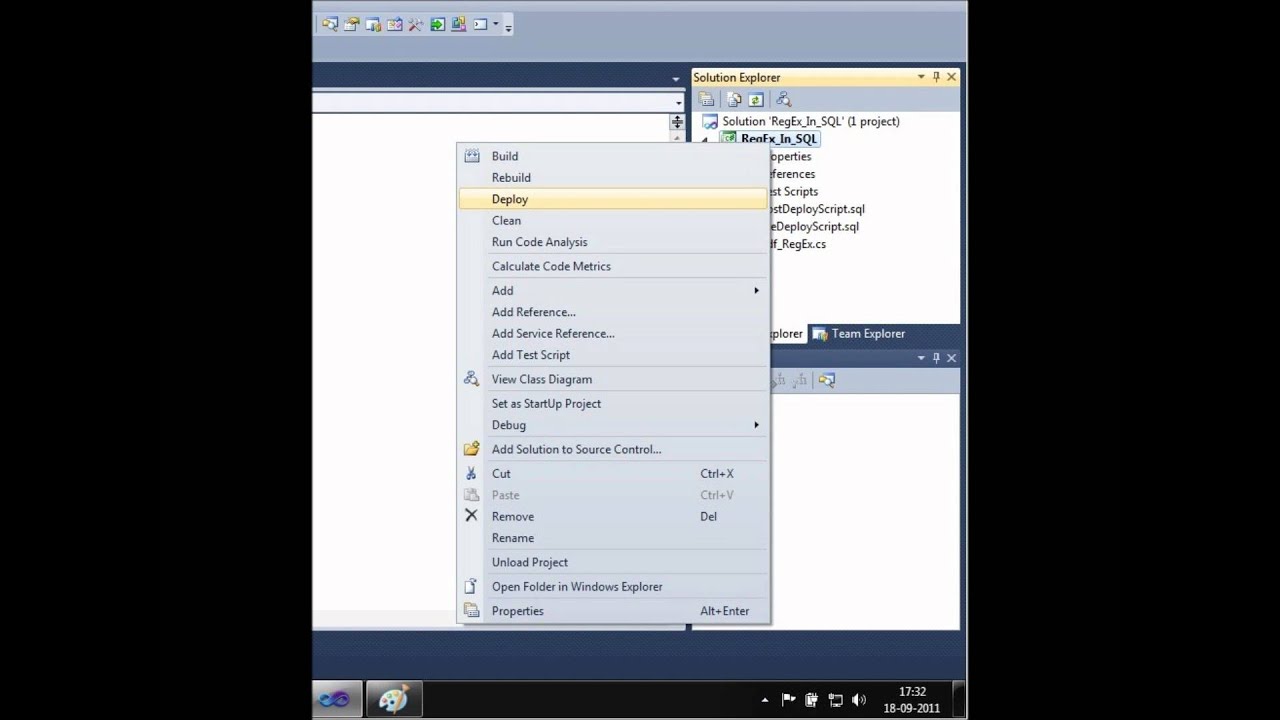Screen dimensions: 1280x720
Task: Choose Set as StartUp Project
Action: click(612, 404)
